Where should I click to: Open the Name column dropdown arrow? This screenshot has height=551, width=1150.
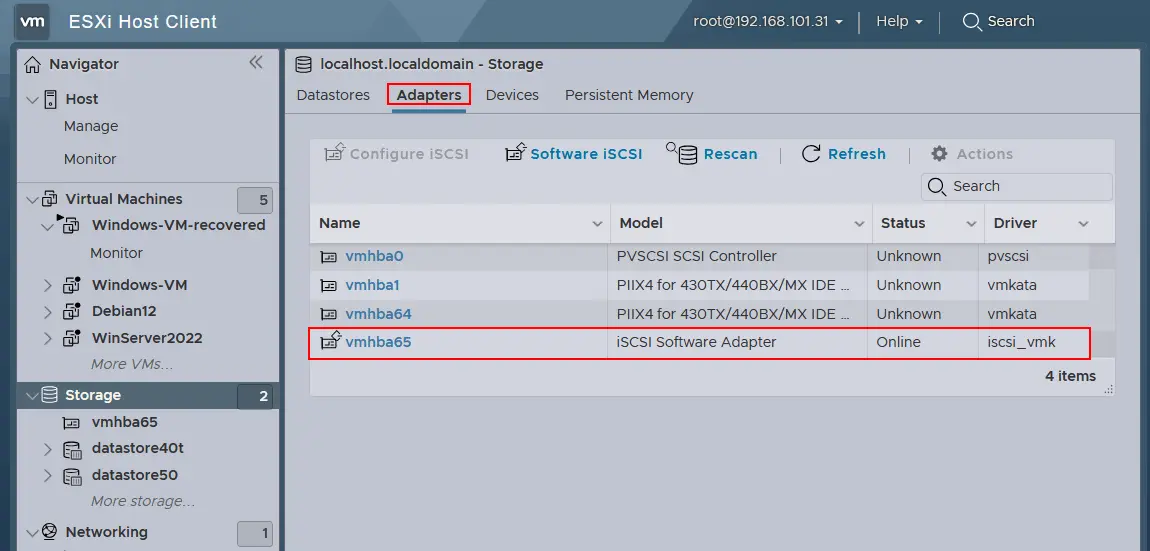tap(597, 224)
